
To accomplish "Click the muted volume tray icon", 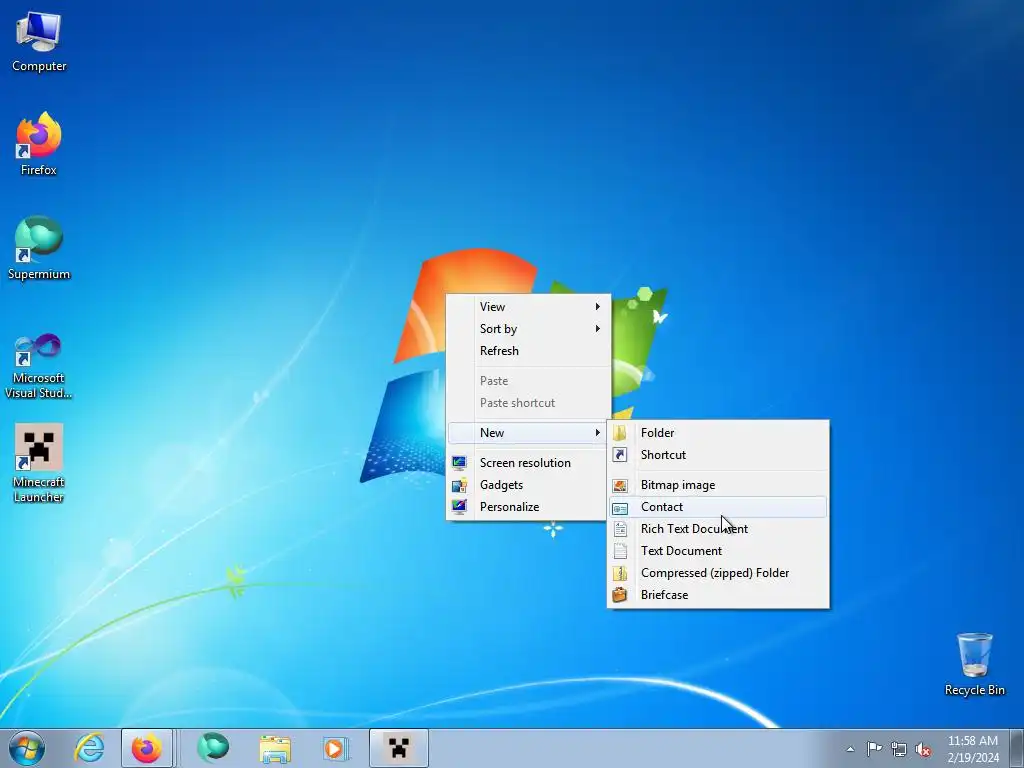I will point(923,749).
